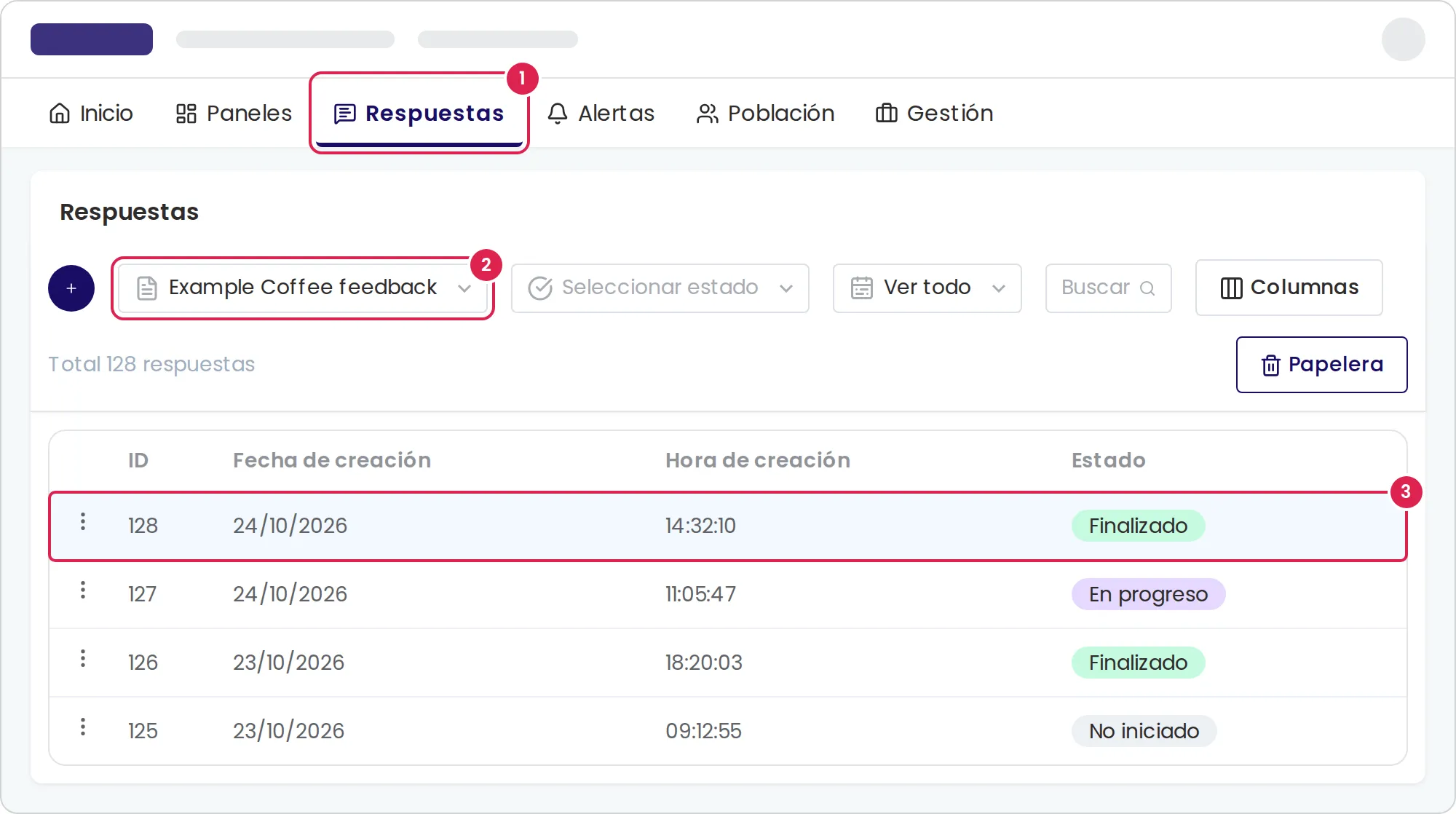
Task: Open the Alertas tab
Action: [601, 114]
